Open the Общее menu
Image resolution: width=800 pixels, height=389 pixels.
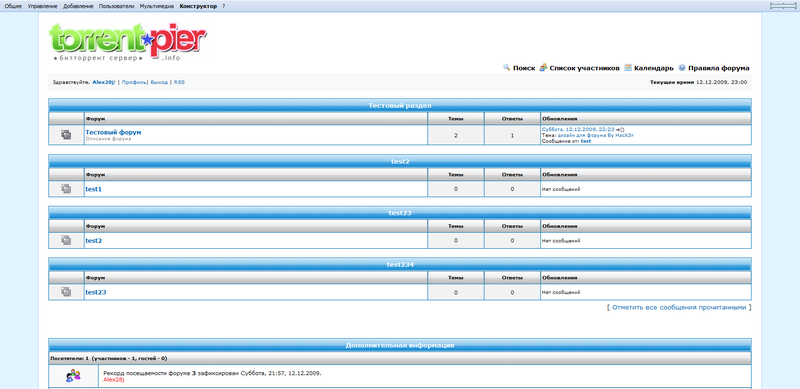click(13, 6)
